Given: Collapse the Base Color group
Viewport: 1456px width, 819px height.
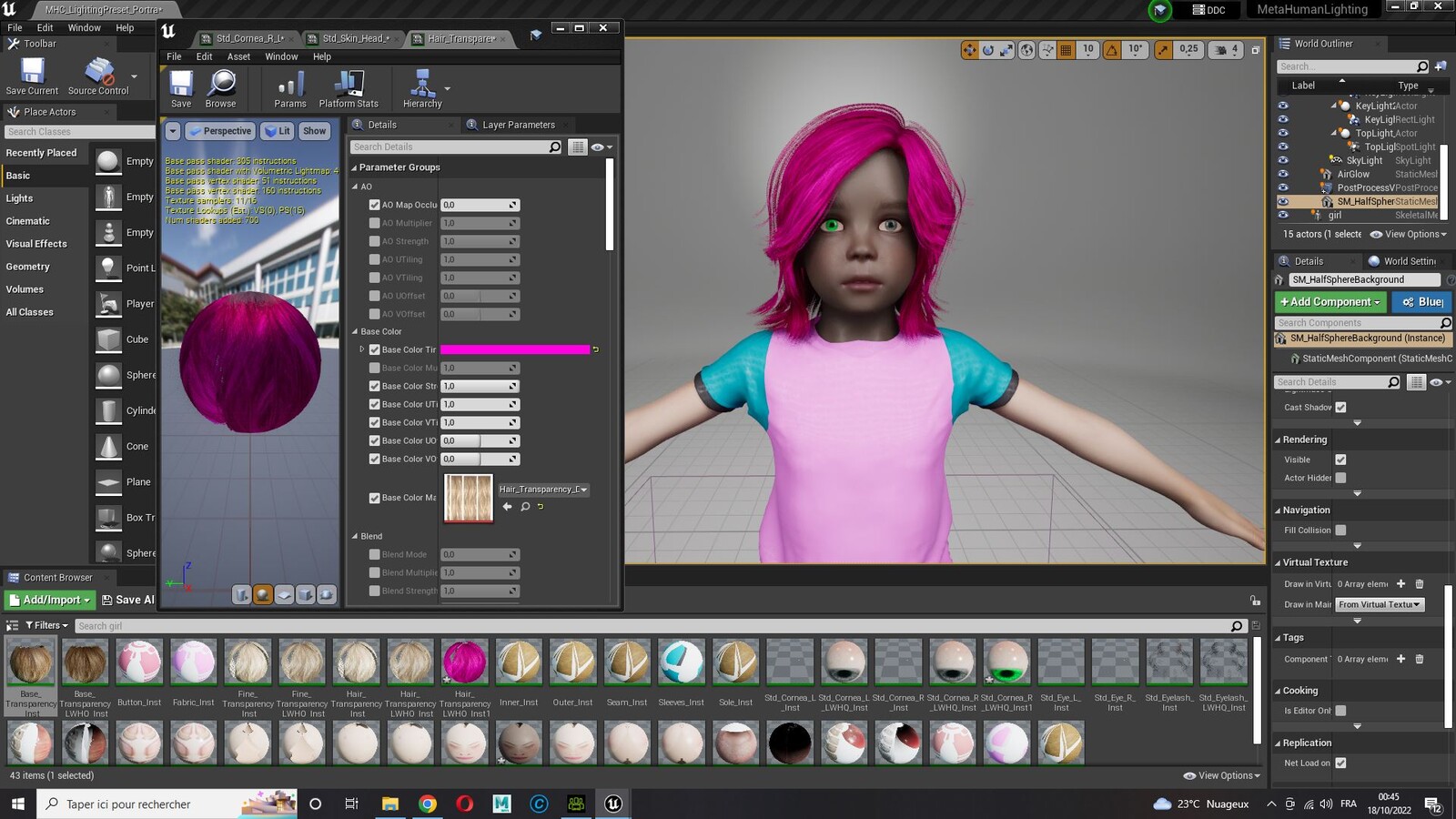Looking at the screenshot, I should point(355,332).
